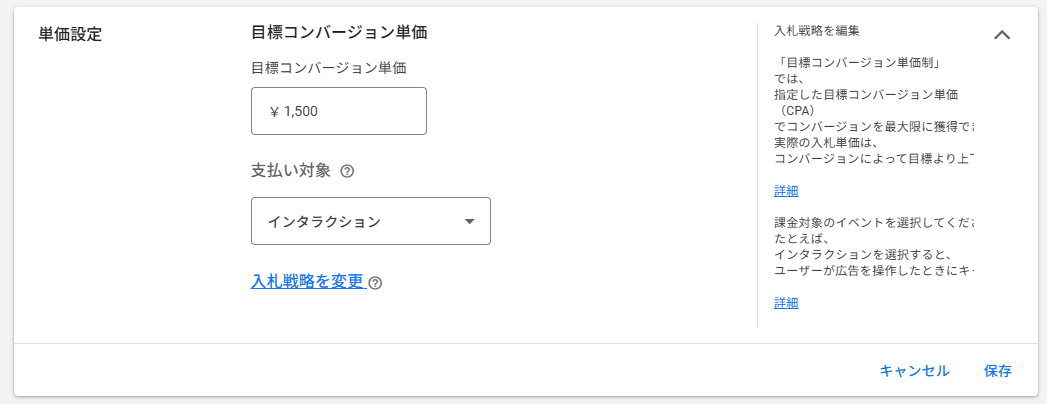Save the settings with the 保存 button
The height and width of the screenshot is (404, 1047).
click(997, 371)
